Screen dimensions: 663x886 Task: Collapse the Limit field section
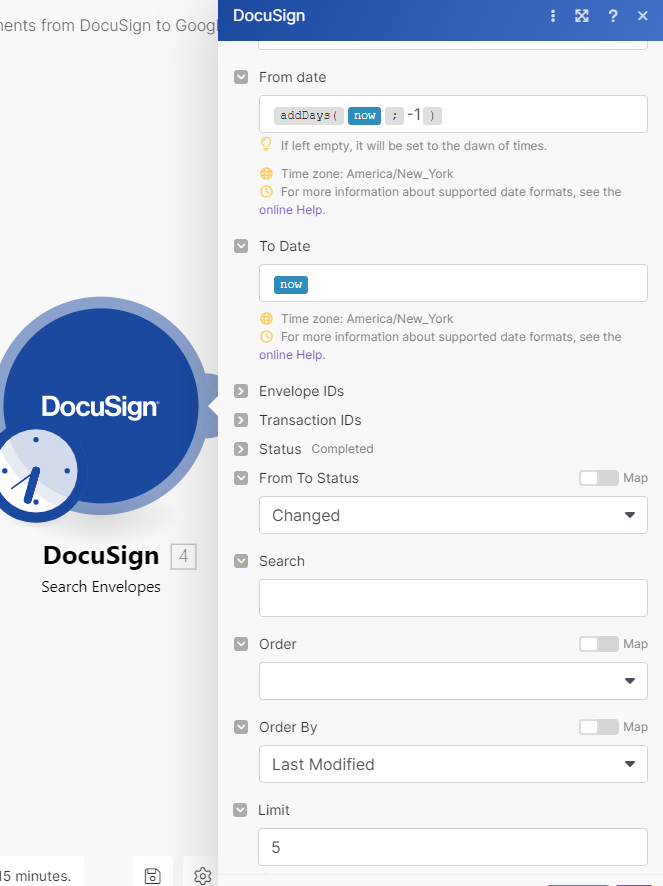tap(240, 810)
